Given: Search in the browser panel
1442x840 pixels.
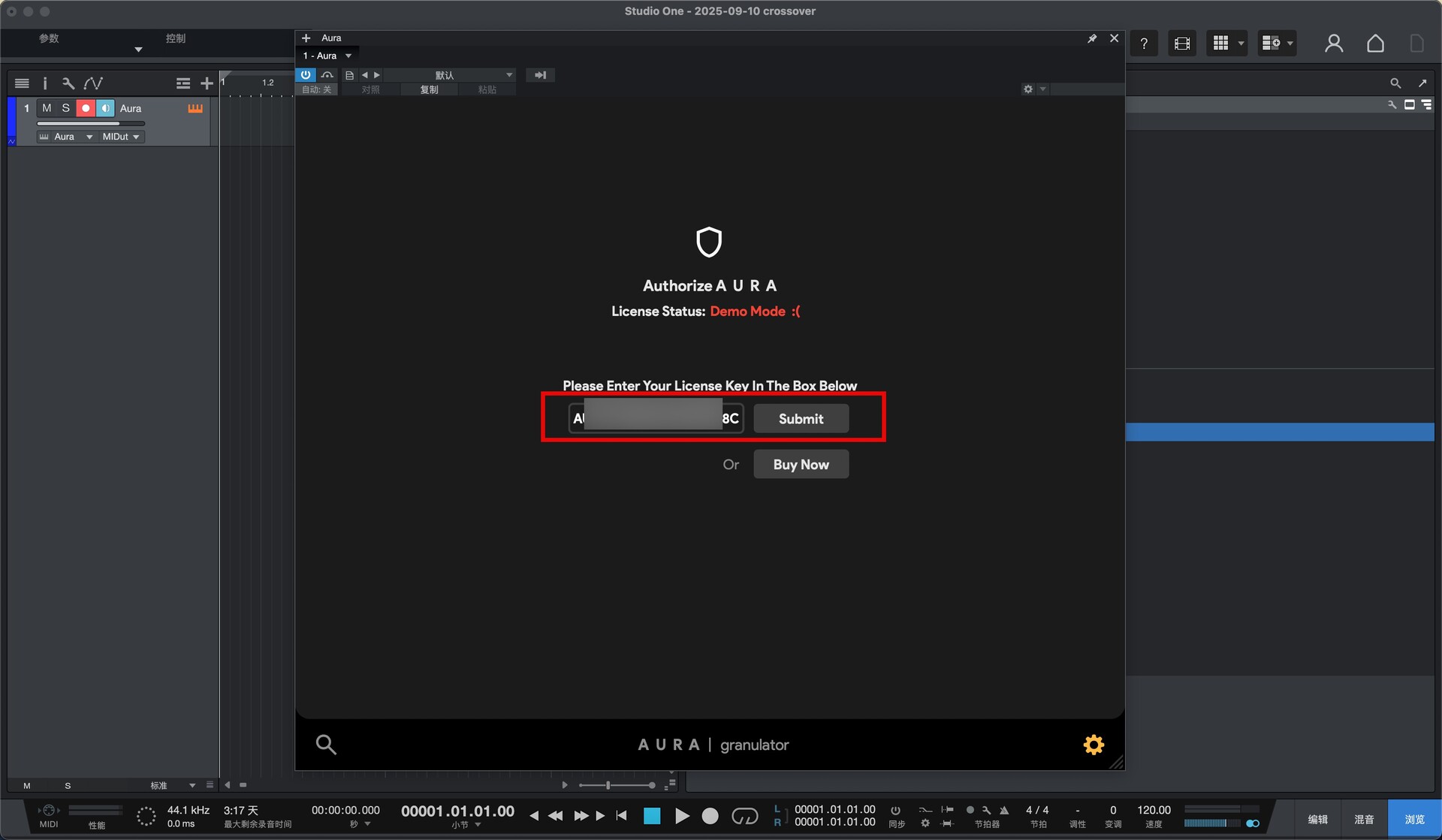Looking at the screenshot, I should (1395, 83).
